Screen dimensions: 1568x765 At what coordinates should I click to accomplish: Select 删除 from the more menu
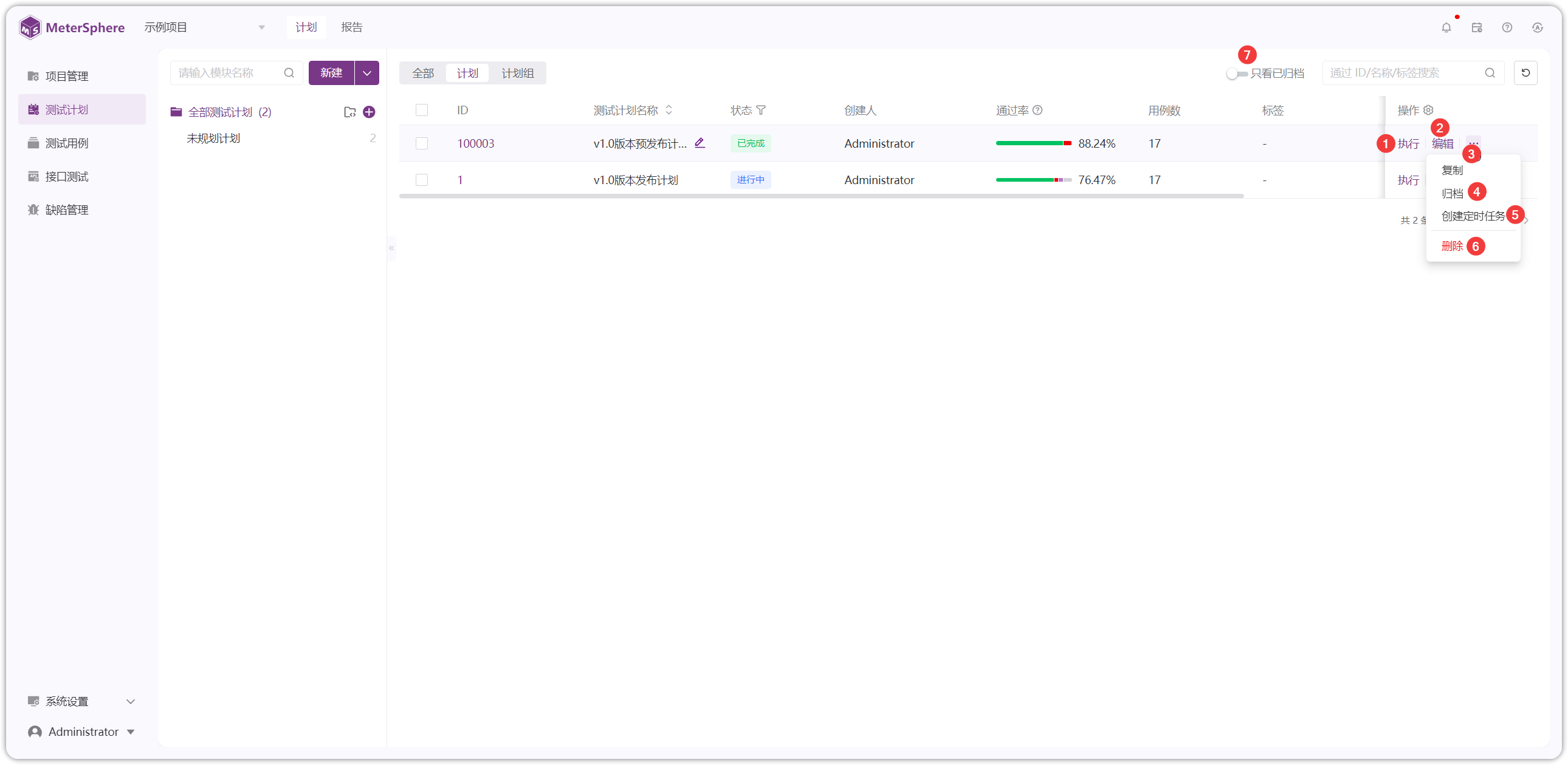click(x=1453, y=246)
